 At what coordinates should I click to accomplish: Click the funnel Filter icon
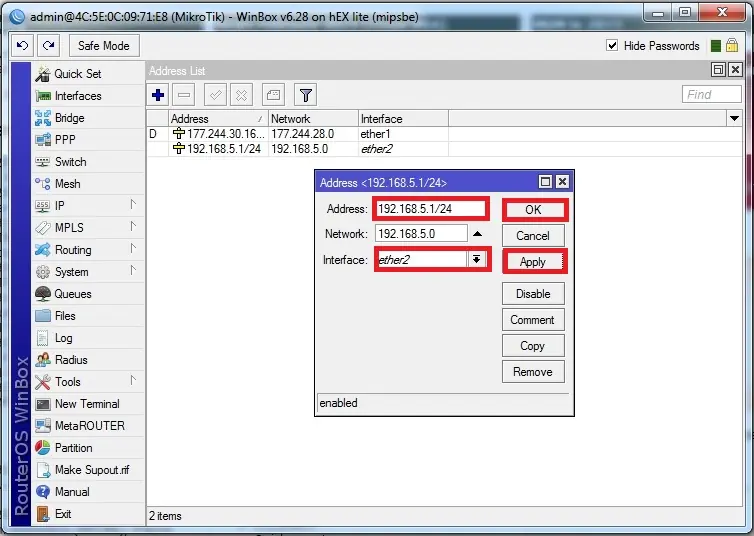tap(305, 95)
